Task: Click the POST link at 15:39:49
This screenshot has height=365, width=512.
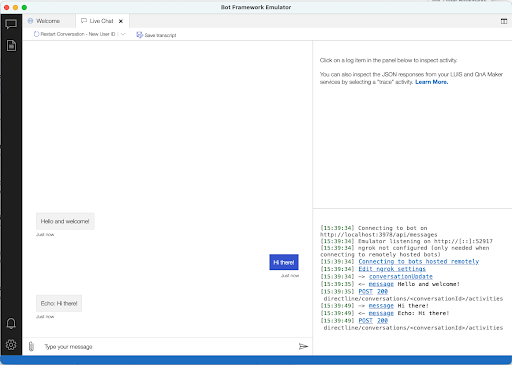Action: click(x=365, y=320)
